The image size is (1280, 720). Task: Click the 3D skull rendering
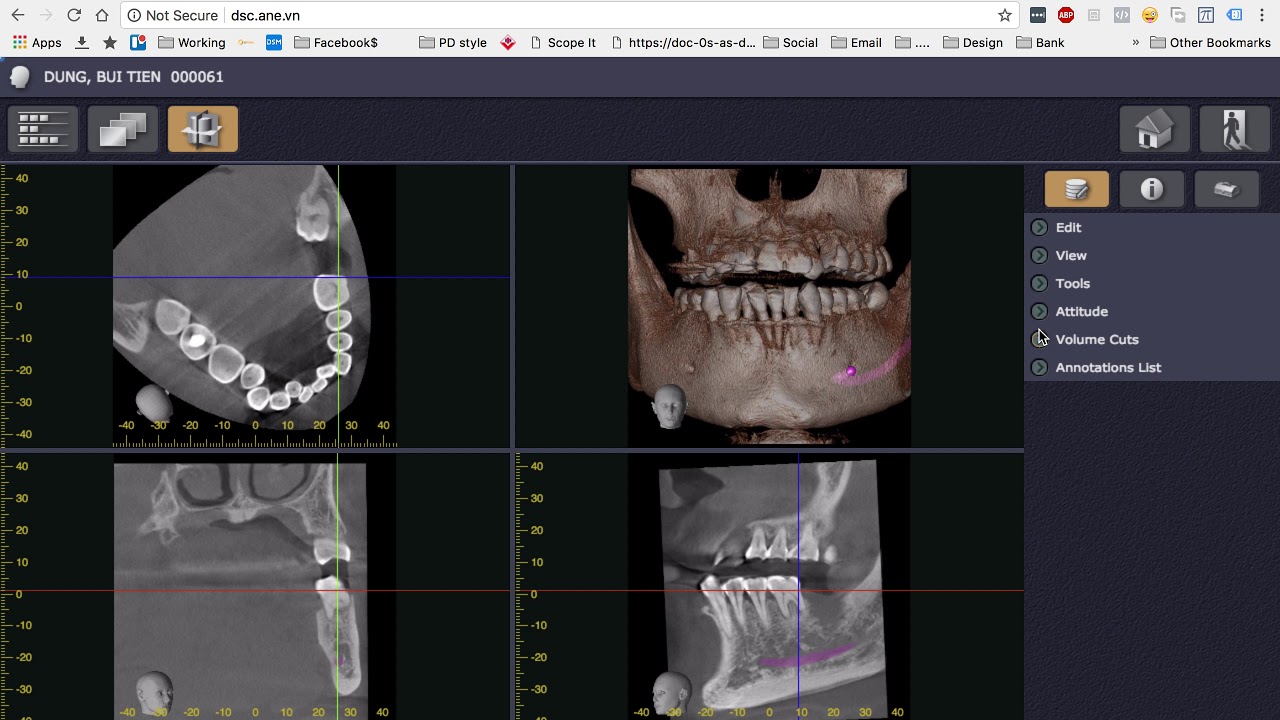pyautogui.click(x=769, y=306)
